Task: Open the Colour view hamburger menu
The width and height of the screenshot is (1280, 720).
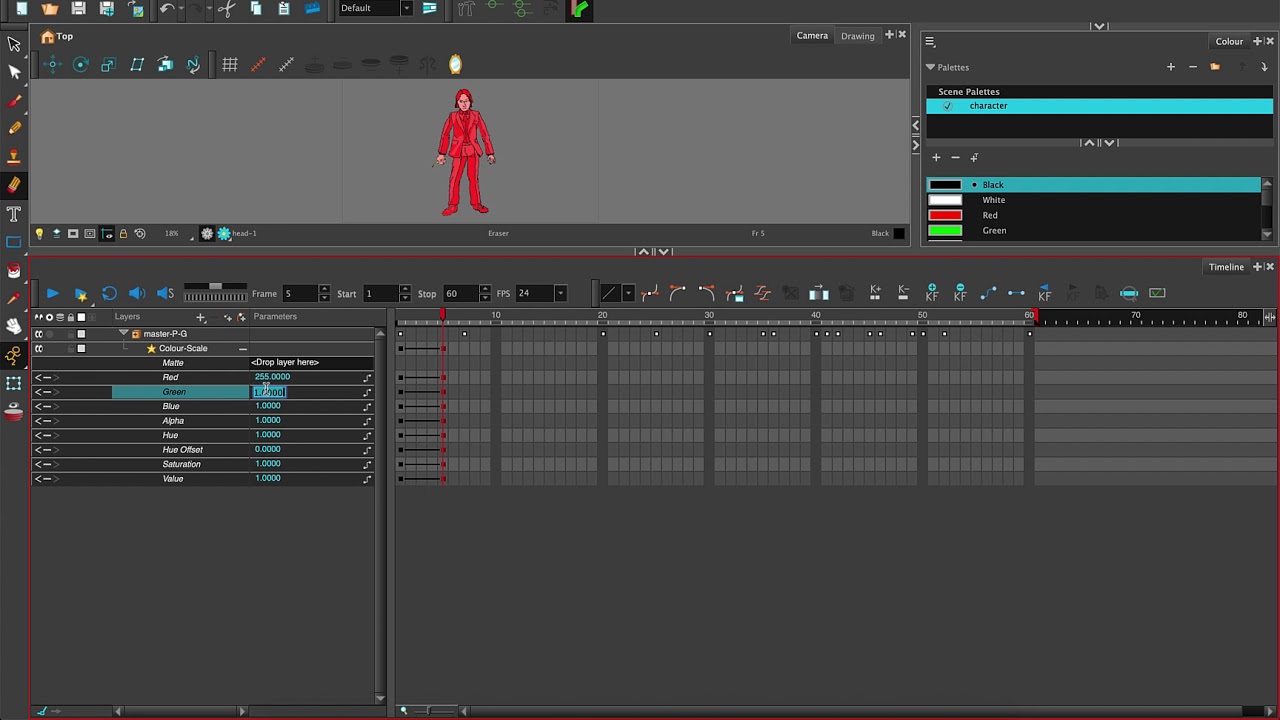Action: [929, 42]
